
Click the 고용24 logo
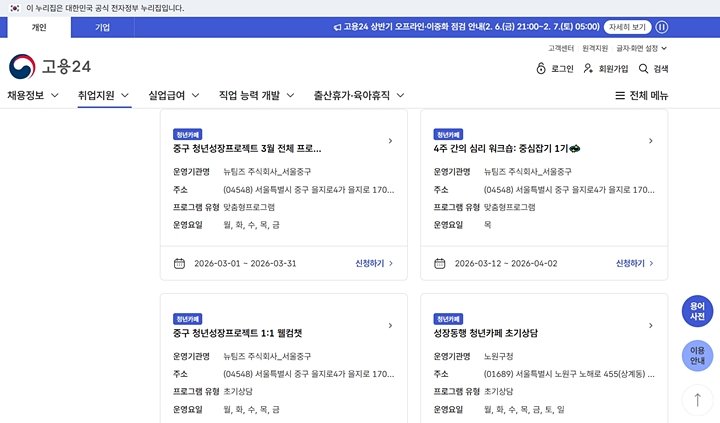click(50, 67)
